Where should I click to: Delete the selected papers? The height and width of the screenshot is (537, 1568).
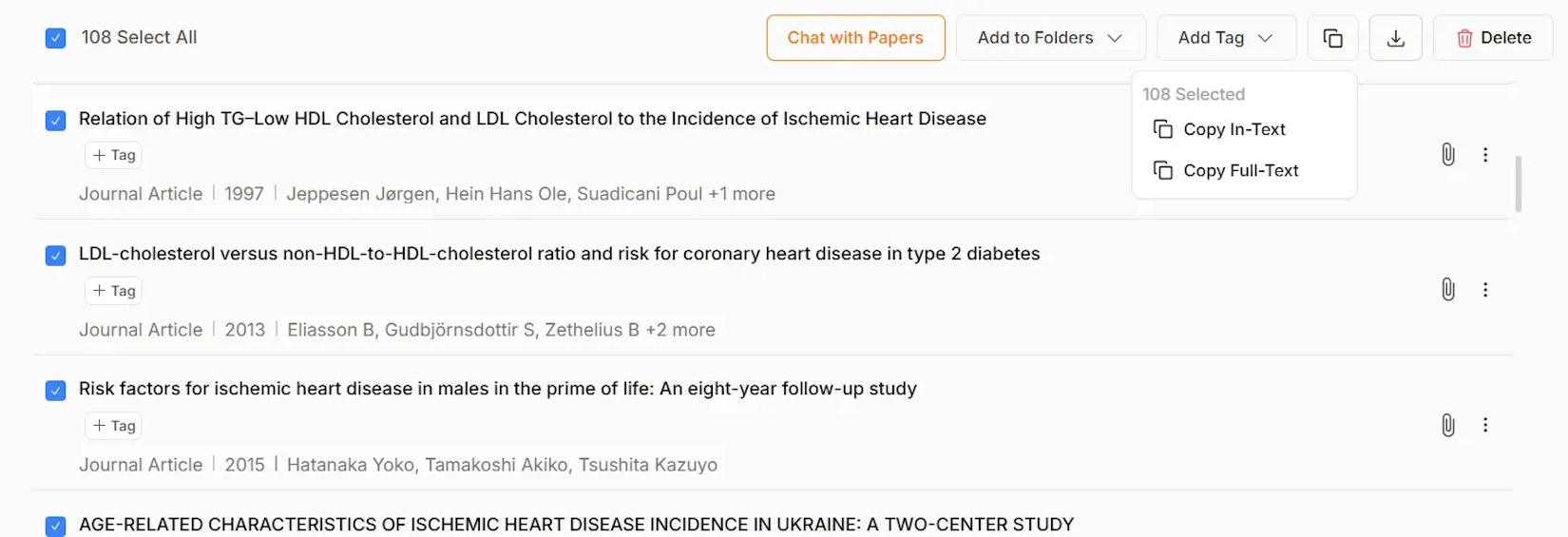[1493, 38]
